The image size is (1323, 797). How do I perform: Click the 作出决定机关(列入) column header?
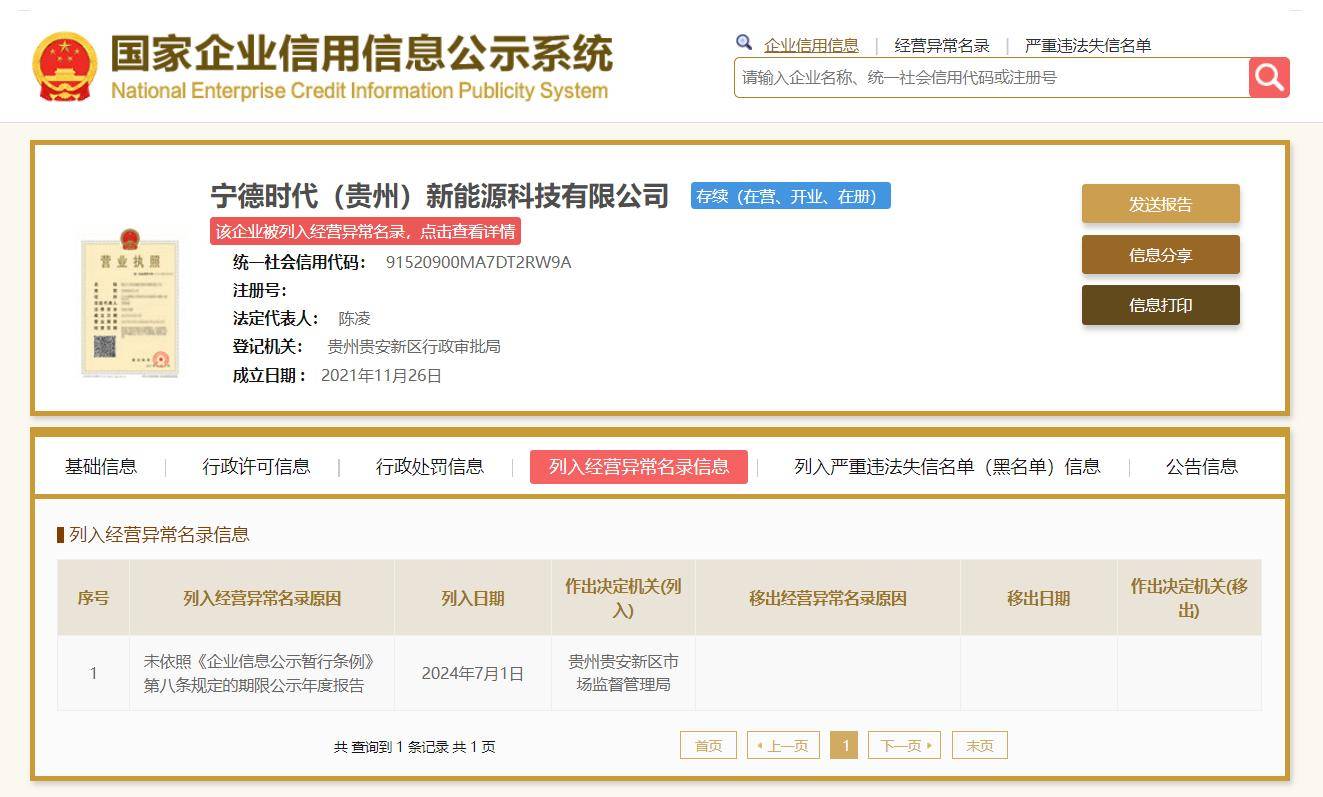point(623,598)
